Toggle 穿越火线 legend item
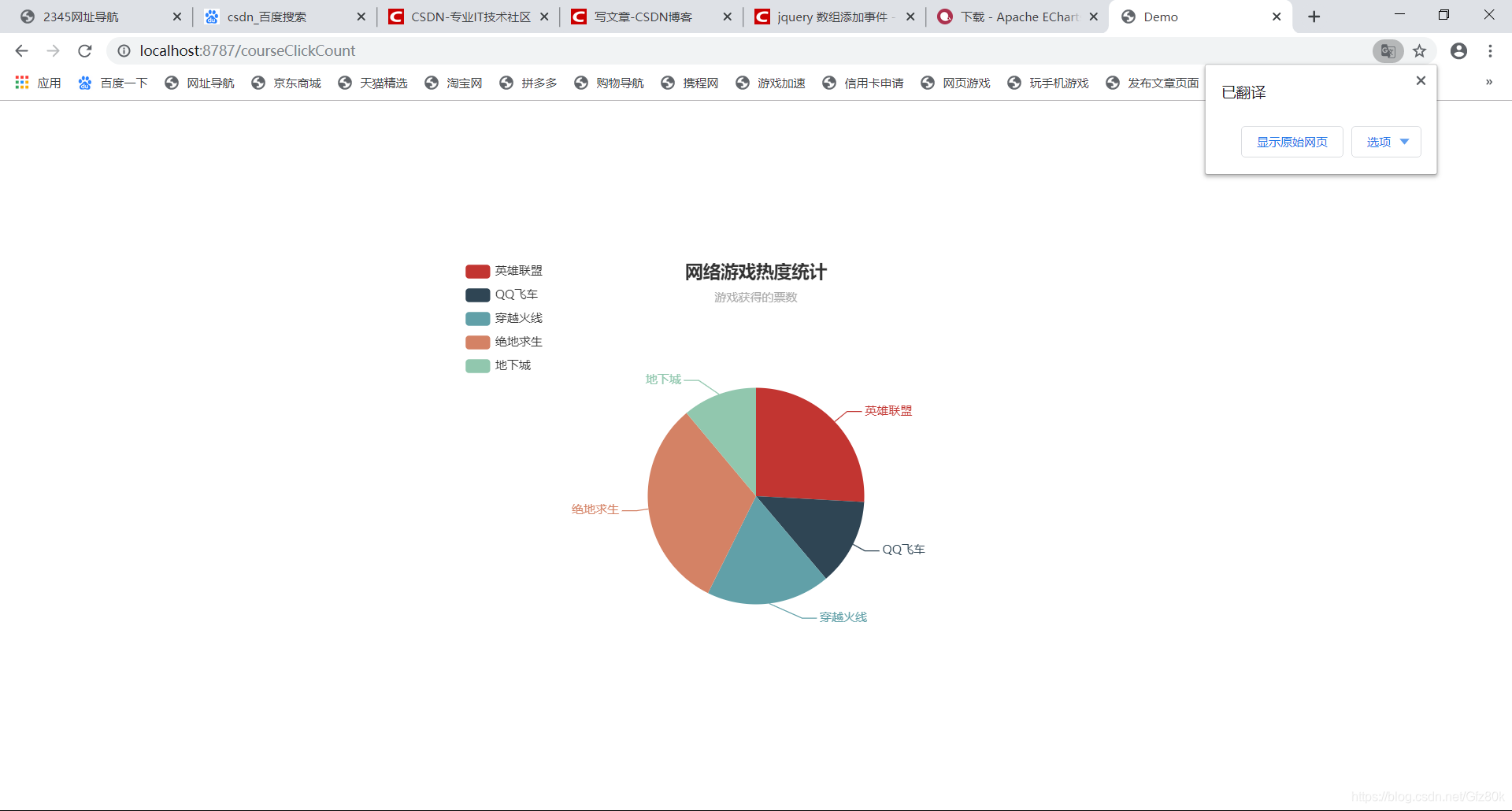 tap(504, 318)
